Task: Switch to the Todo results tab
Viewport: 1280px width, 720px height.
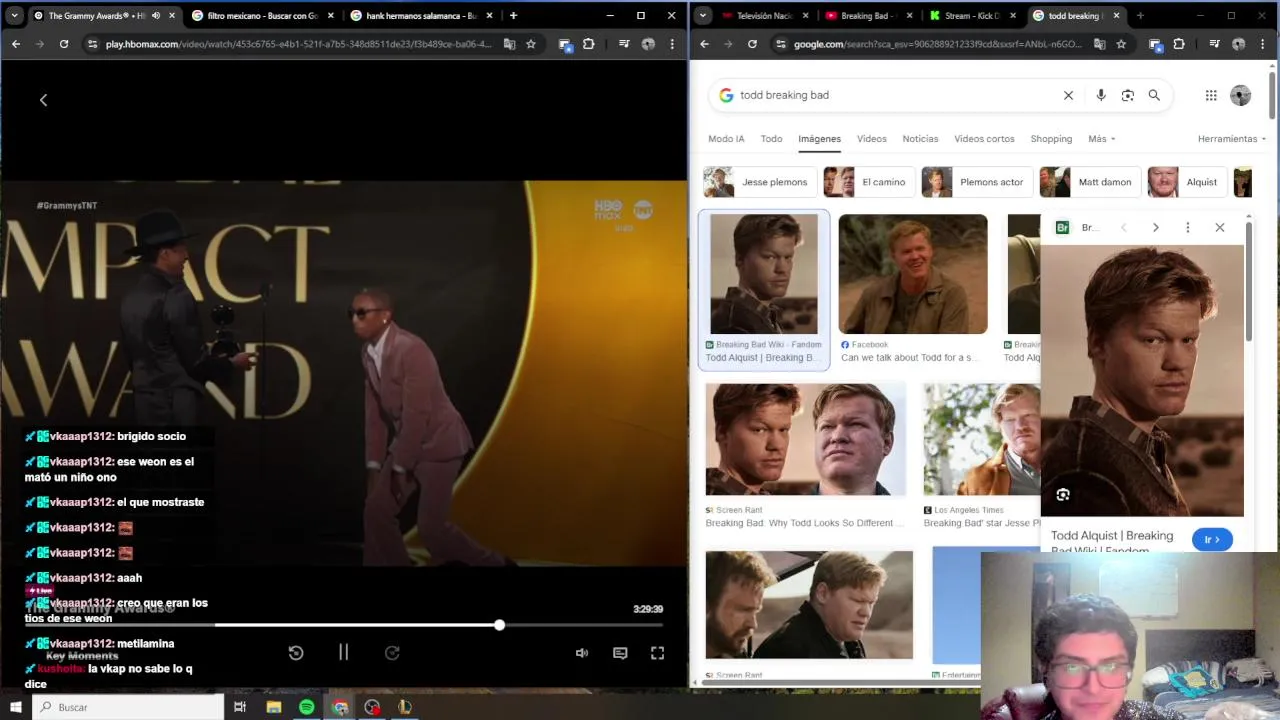Action: click(x=771, y=139)
